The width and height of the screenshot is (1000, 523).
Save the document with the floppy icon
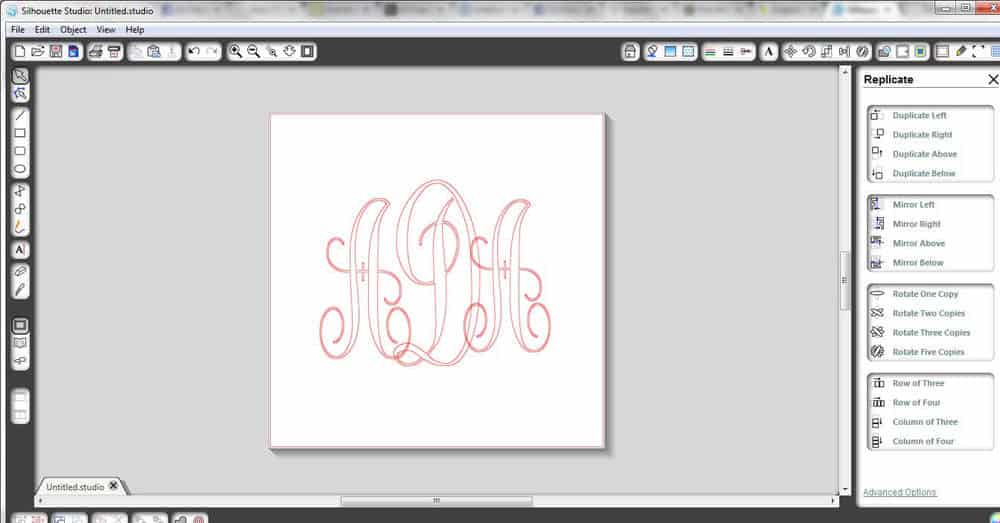click(x=55, y=51)
